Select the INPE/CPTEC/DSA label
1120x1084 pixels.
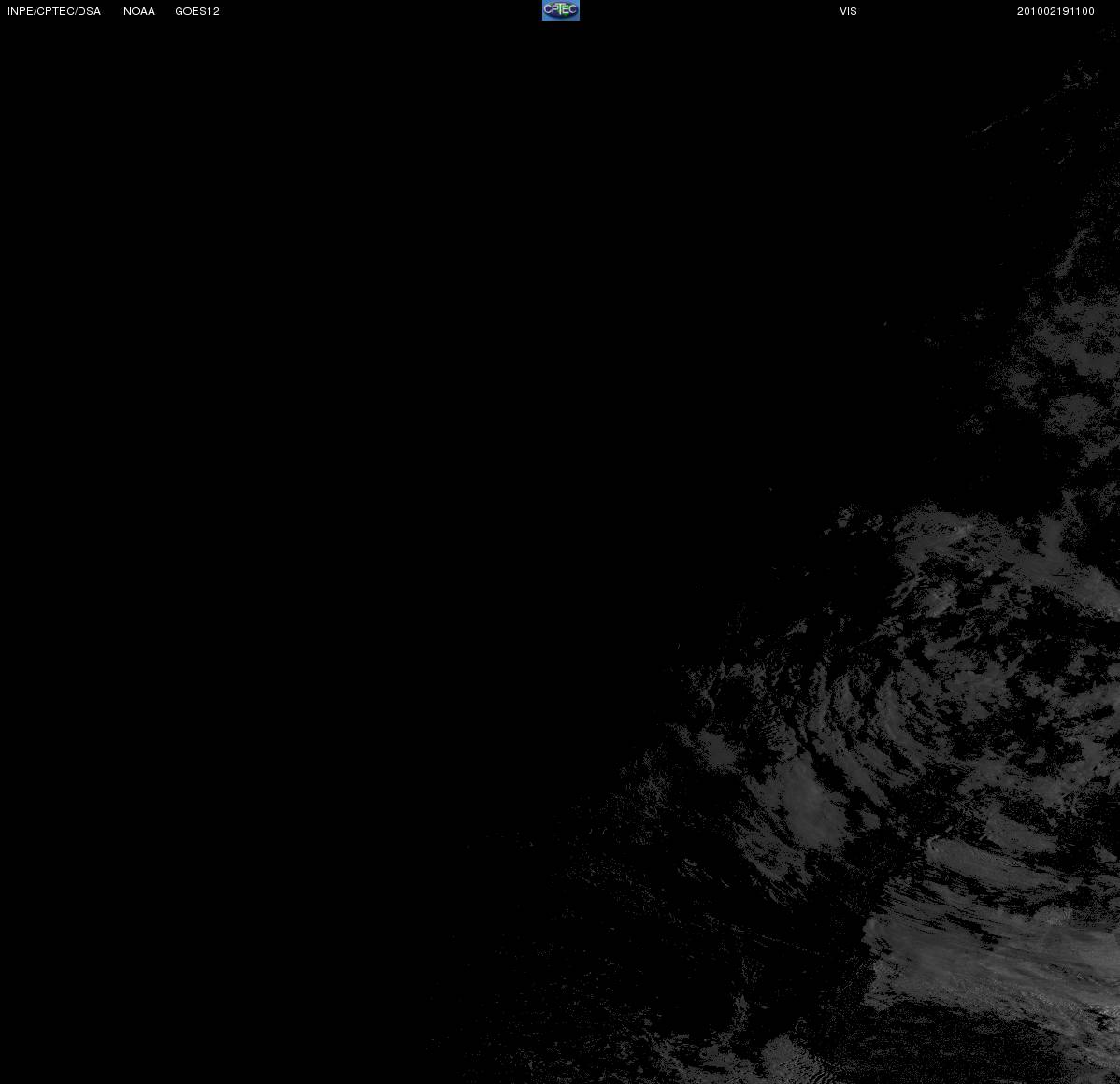click(54, 11)
